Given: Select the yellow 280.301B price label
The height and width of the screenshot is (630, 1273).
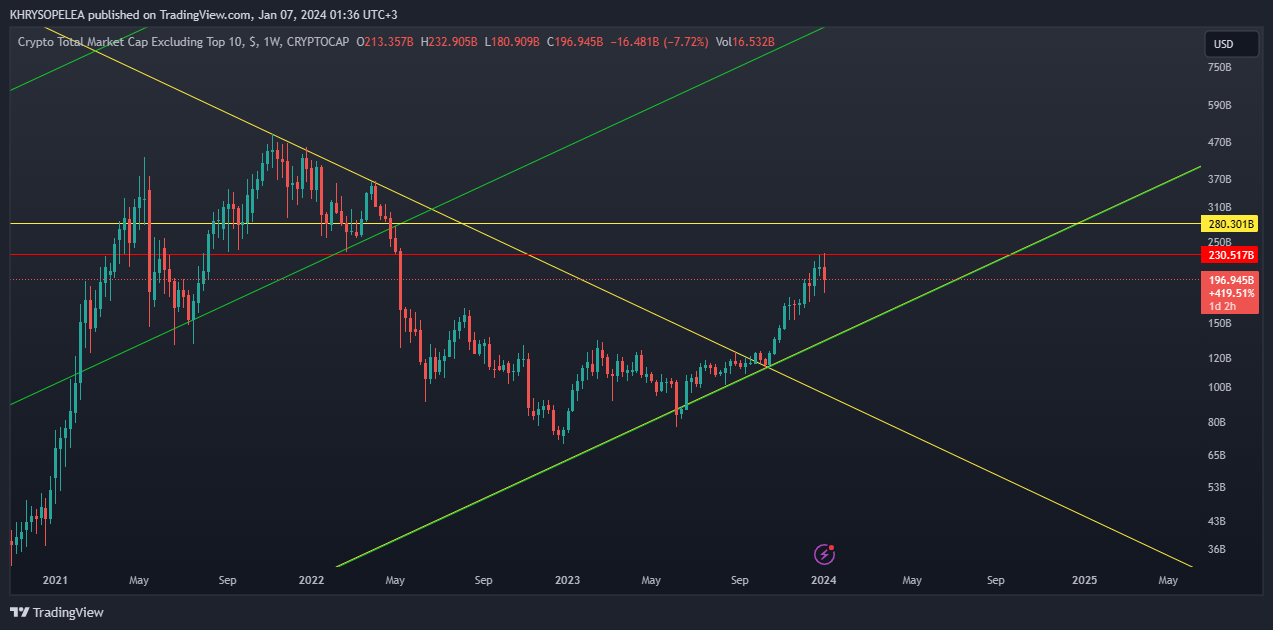Looking at the screenshot, I should [1230, 223].
